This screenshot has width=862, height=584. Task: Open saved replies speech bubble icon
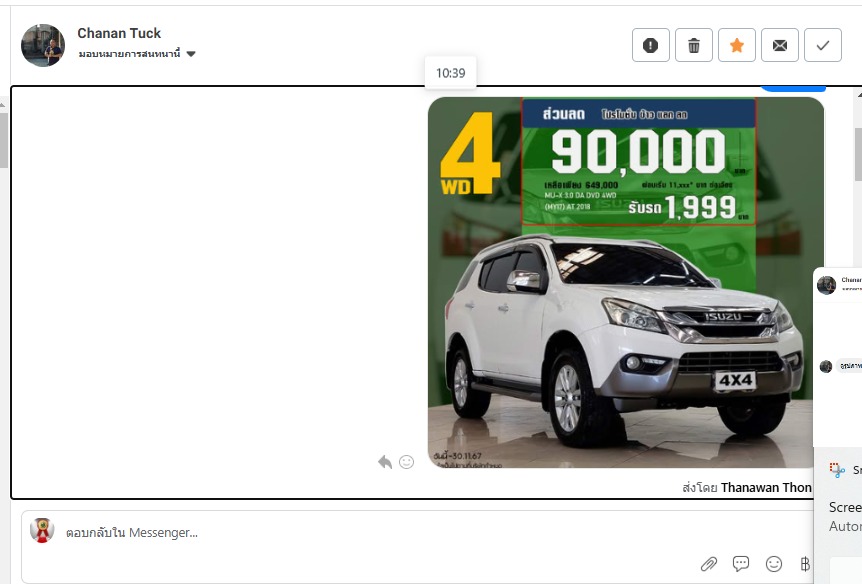(741, 564)
